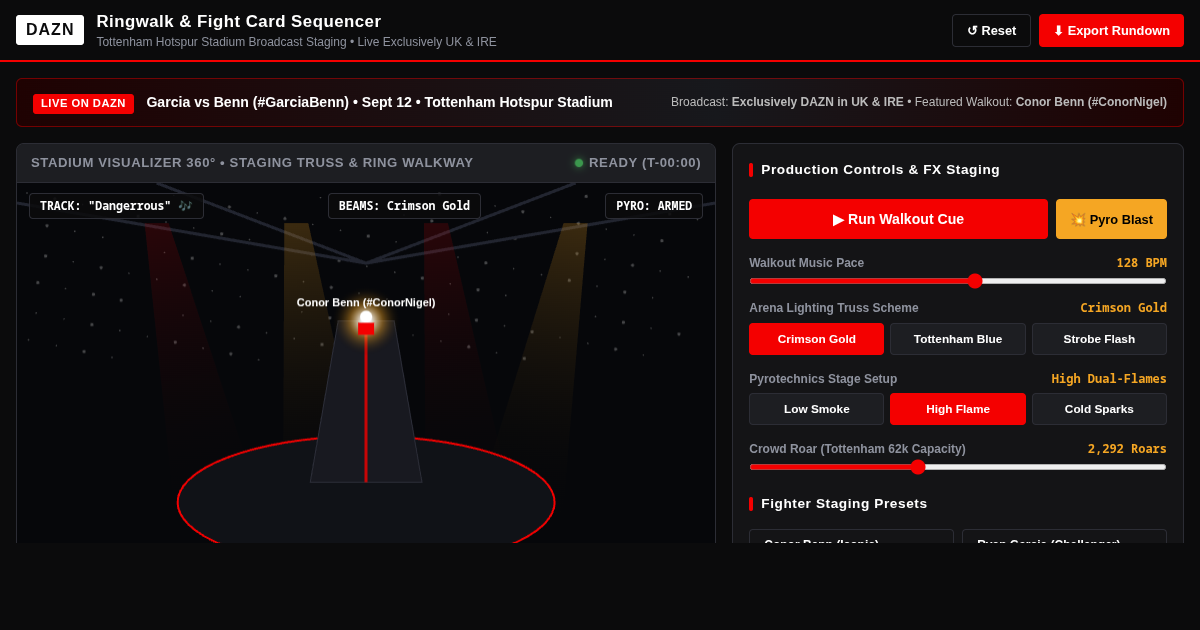Adjust the Crowd Roar slider
Screen dimensions: 1200x630
[958, 467]
